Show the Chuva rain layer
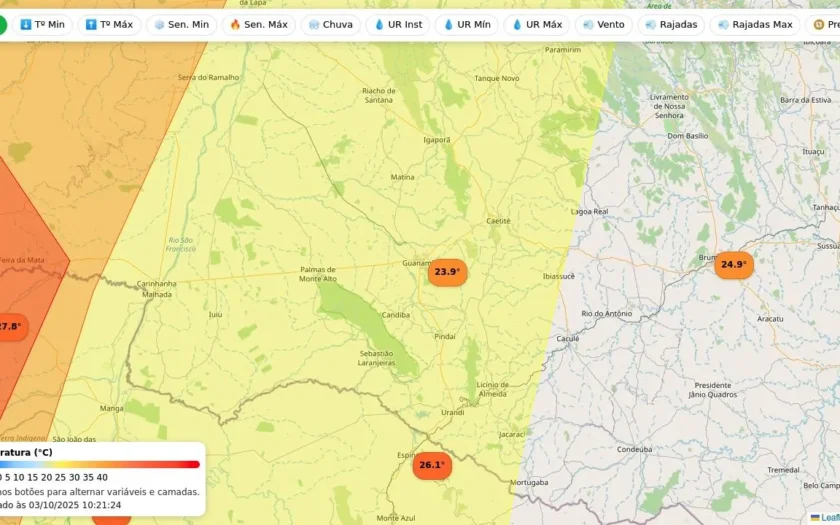The width and height of the screenshot is (840, 525). [x=331, y=25]
